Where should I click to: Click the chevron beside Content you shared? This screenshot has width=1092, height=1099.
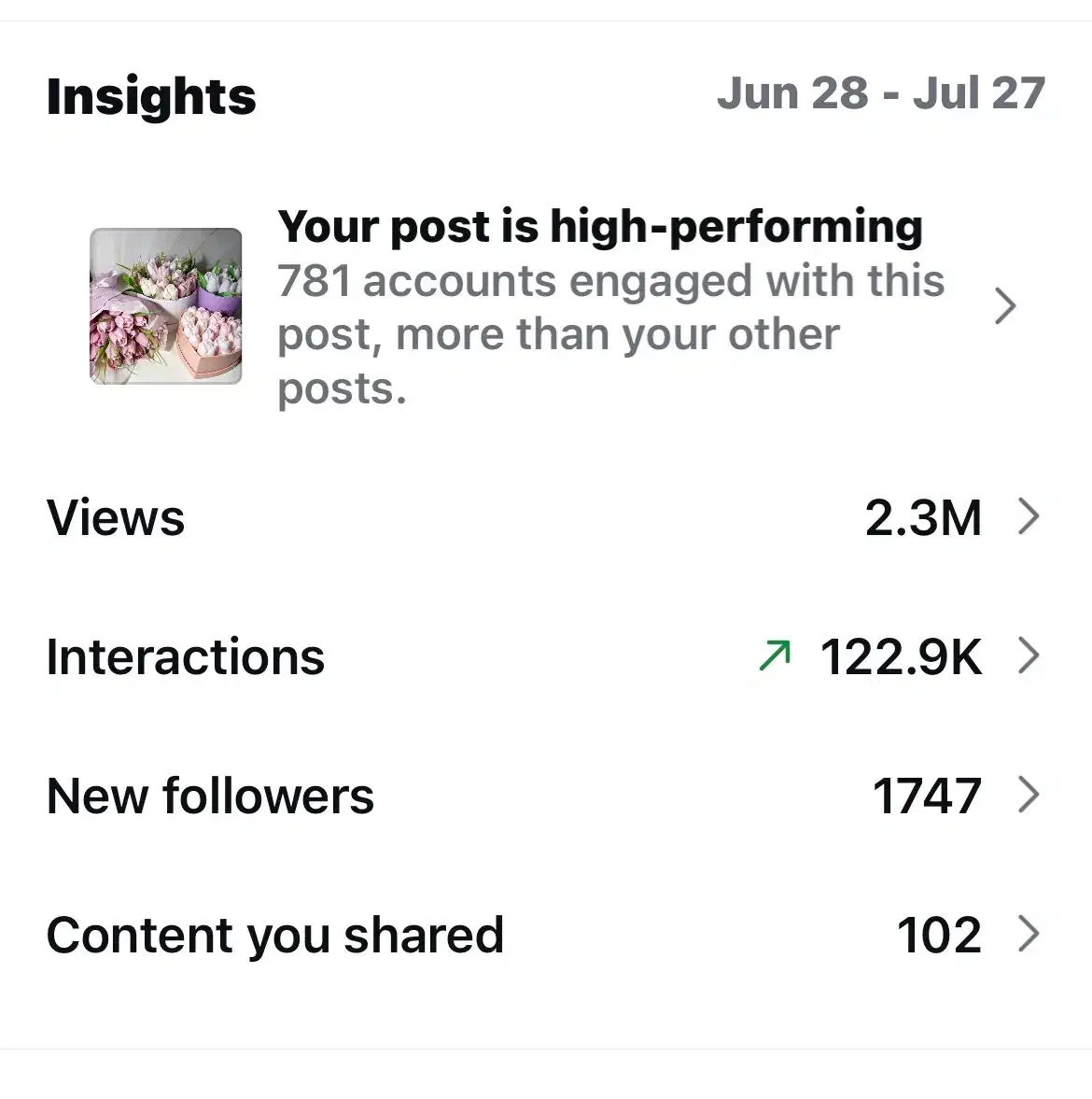pyautogui.click(x=1028, y=934)
